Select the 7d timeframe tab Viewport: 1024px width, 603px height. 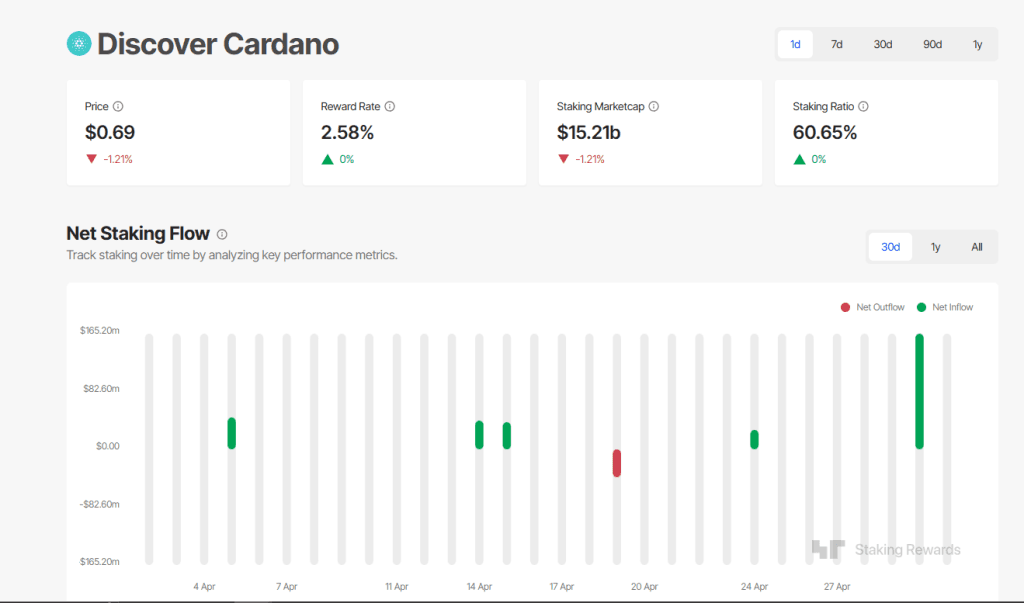(x=837, y=44)
